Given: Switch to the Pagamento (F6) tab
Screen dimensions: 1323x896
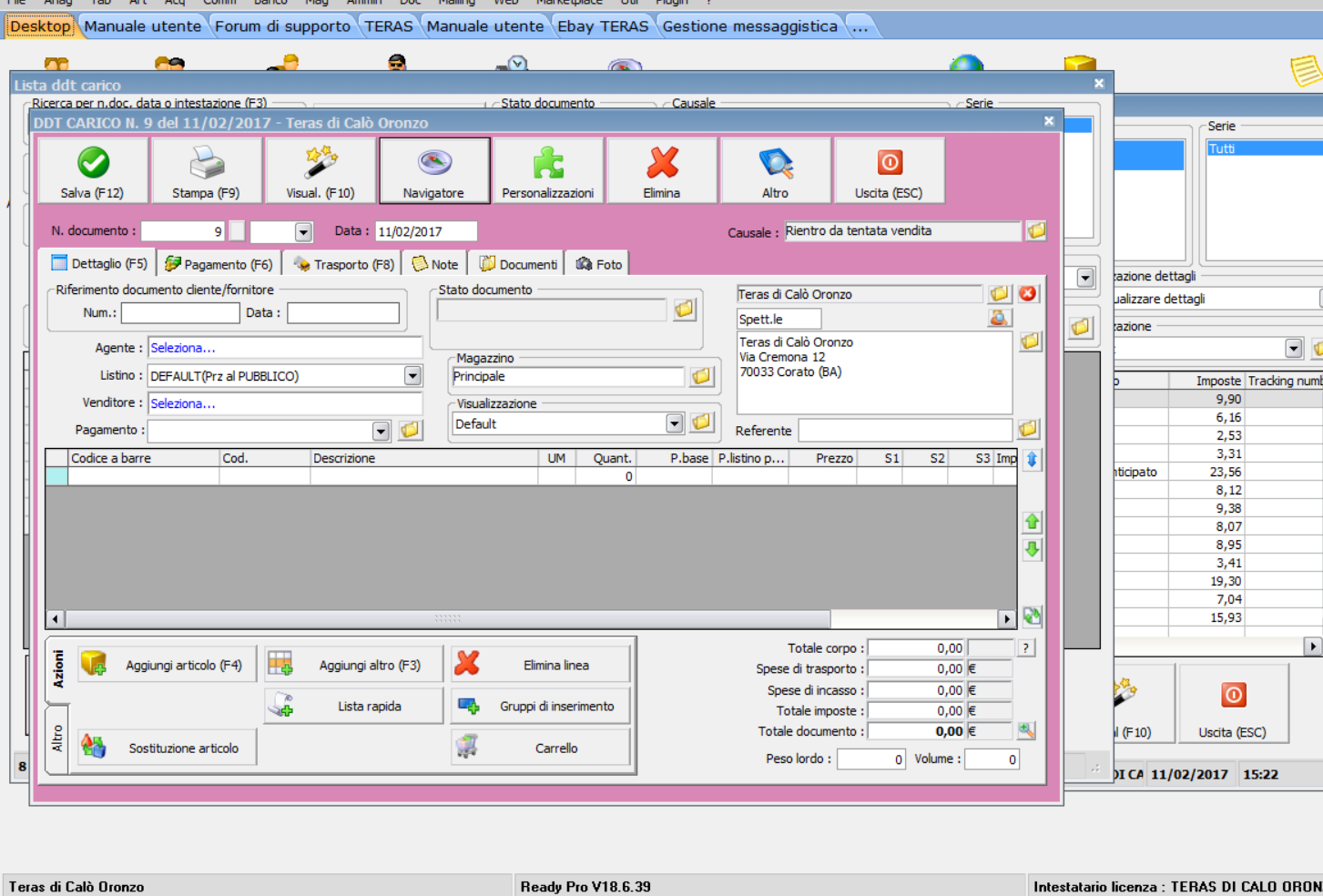Looking at the screenshot, I should click(219, 264).
